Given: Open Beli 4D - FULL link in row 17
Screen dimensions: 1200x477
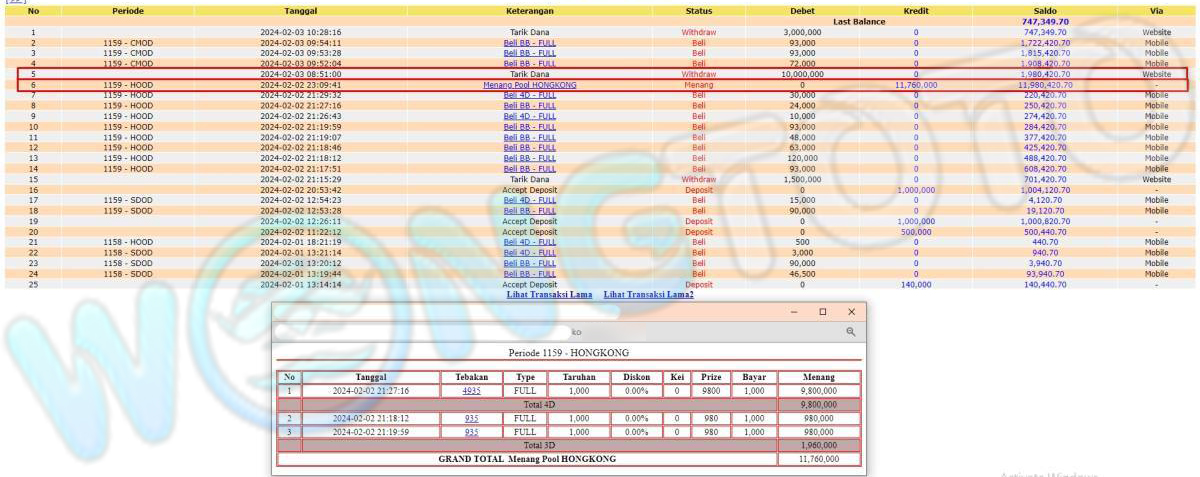Looking at the screenshot, I should click(x=529, y=200).
